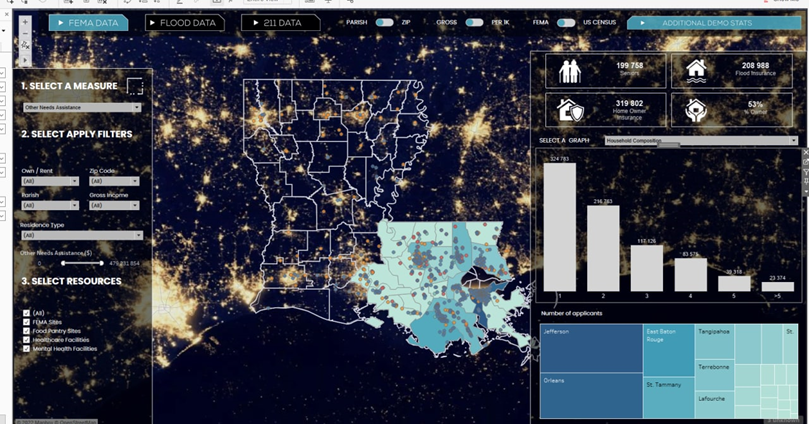
Task: Toggle the Parish / Zip switch
Action: point(384,21)
